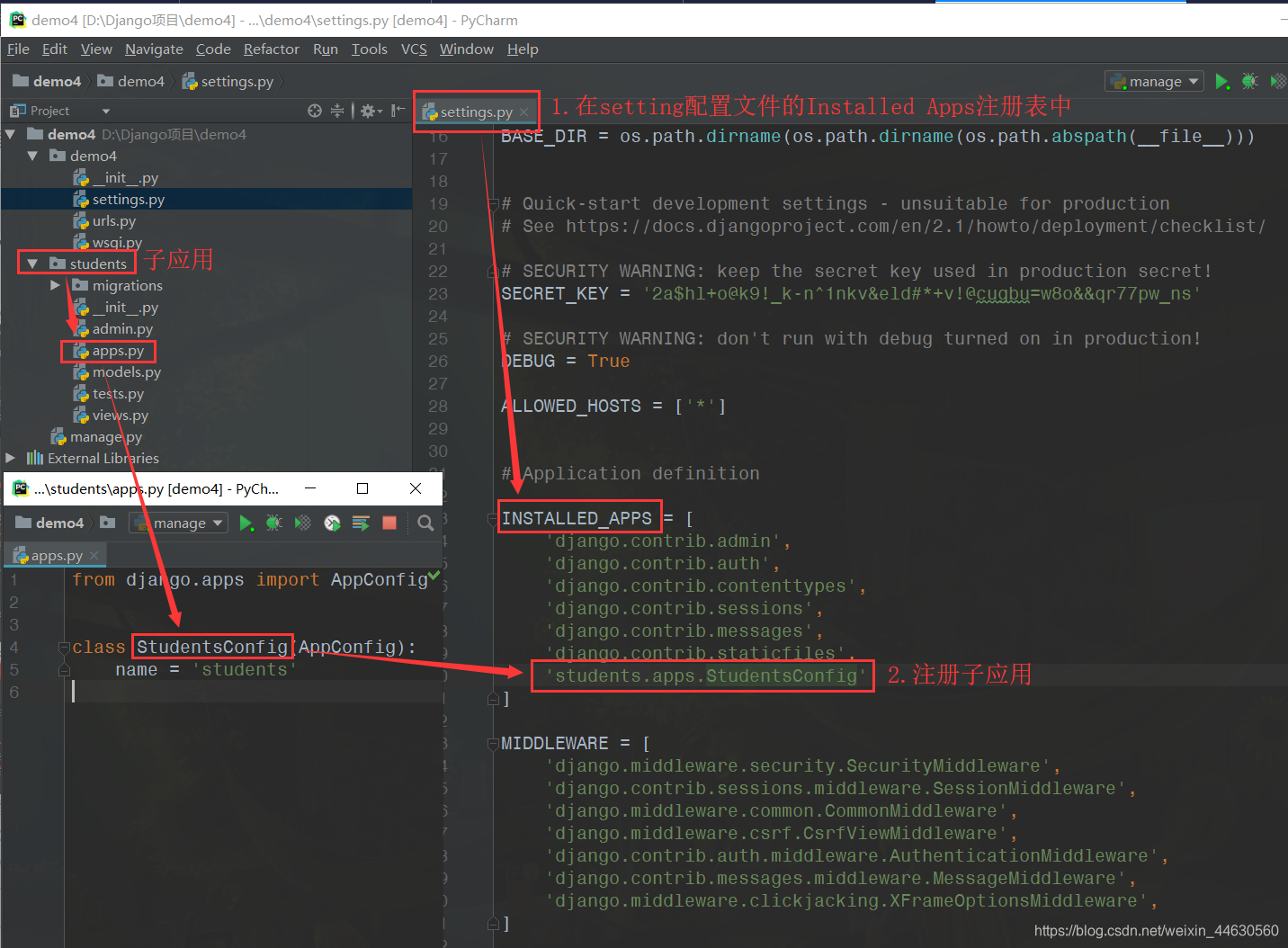Click demo4 root breadcrumb in apps.py window
Viewport: 1288px width, 948px height.
[x=50, y=523]
